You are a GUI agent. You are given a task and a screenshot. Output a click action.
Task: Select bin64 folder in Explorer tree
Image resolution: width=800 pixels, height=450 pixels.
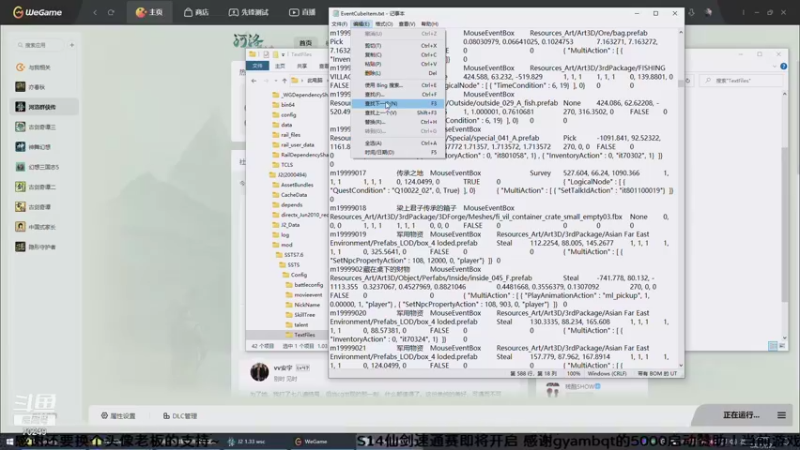pos(284,105)
